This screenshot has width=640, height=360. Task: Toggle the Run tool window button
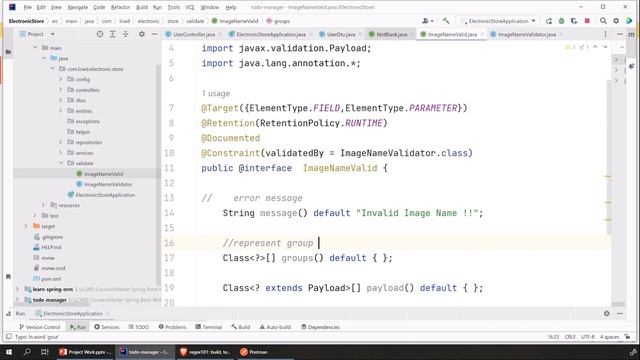78,327
